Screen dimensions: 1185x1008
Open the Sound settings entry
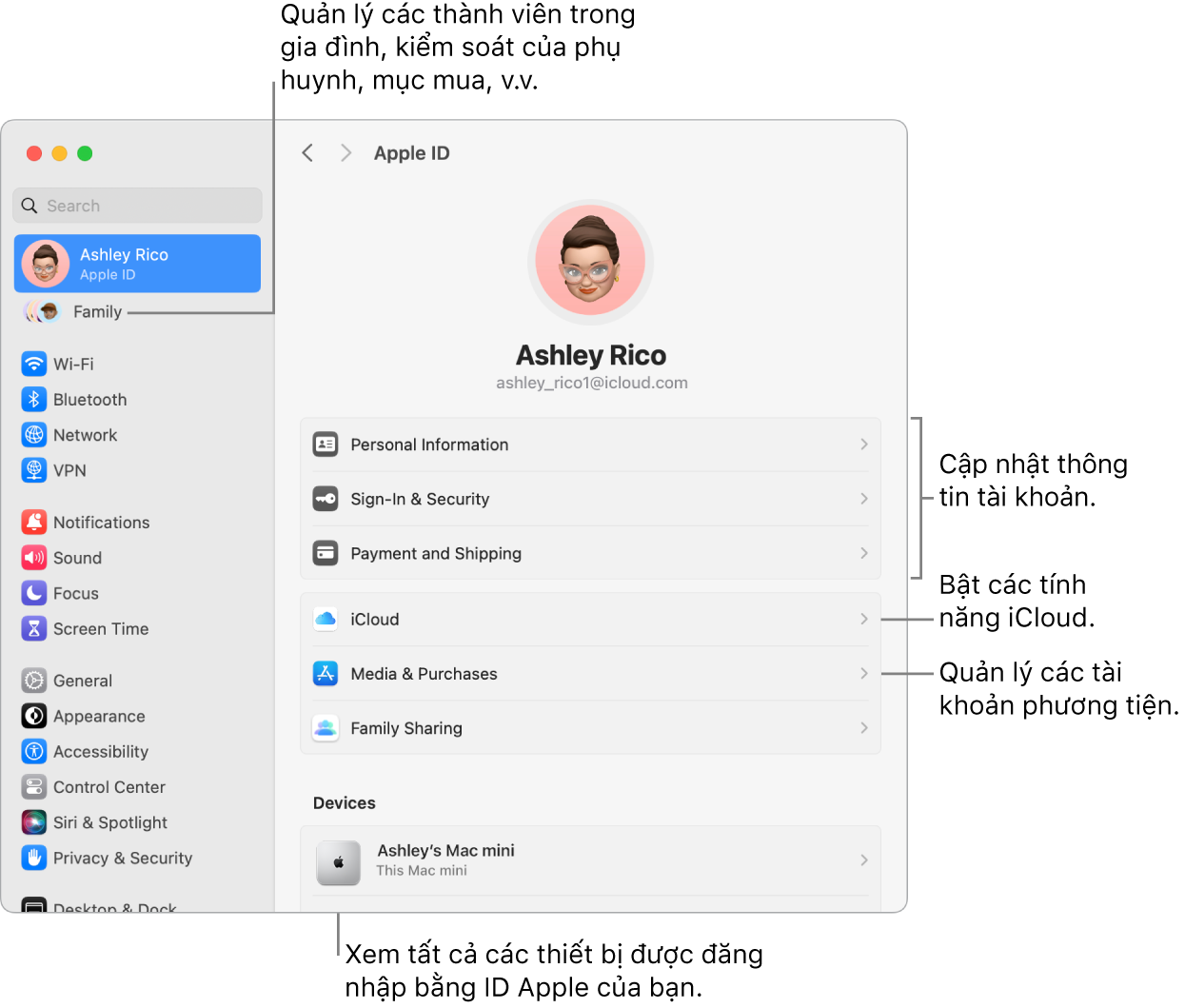click(x=33, y=558)
